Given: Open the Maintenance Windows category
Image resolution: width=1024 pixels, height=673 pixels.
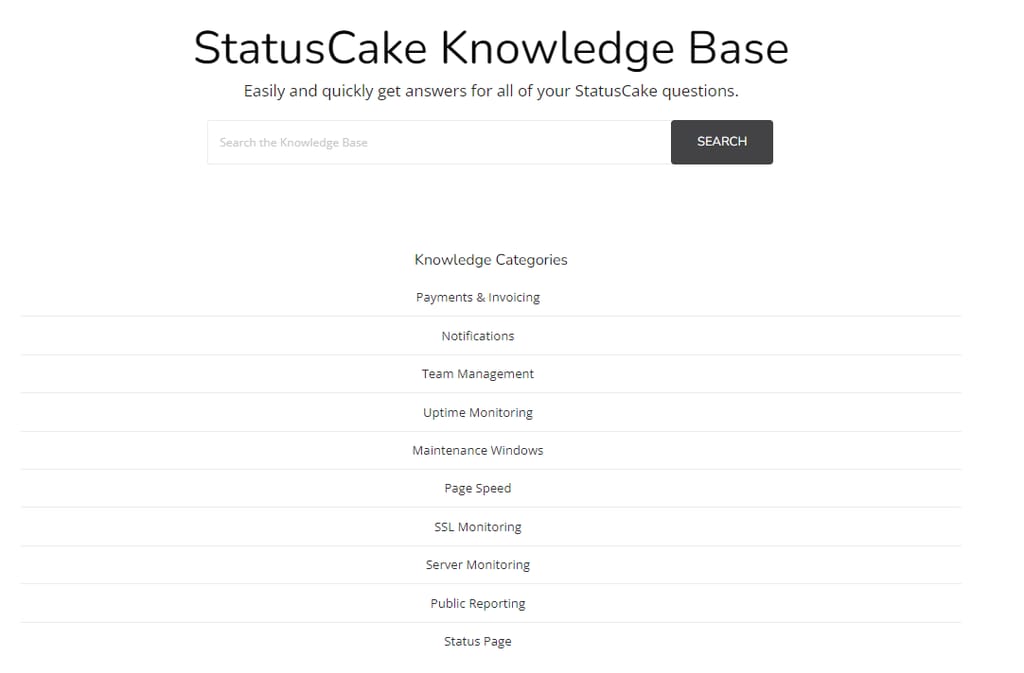Looking at the screenshot, I should pos(478,450).
